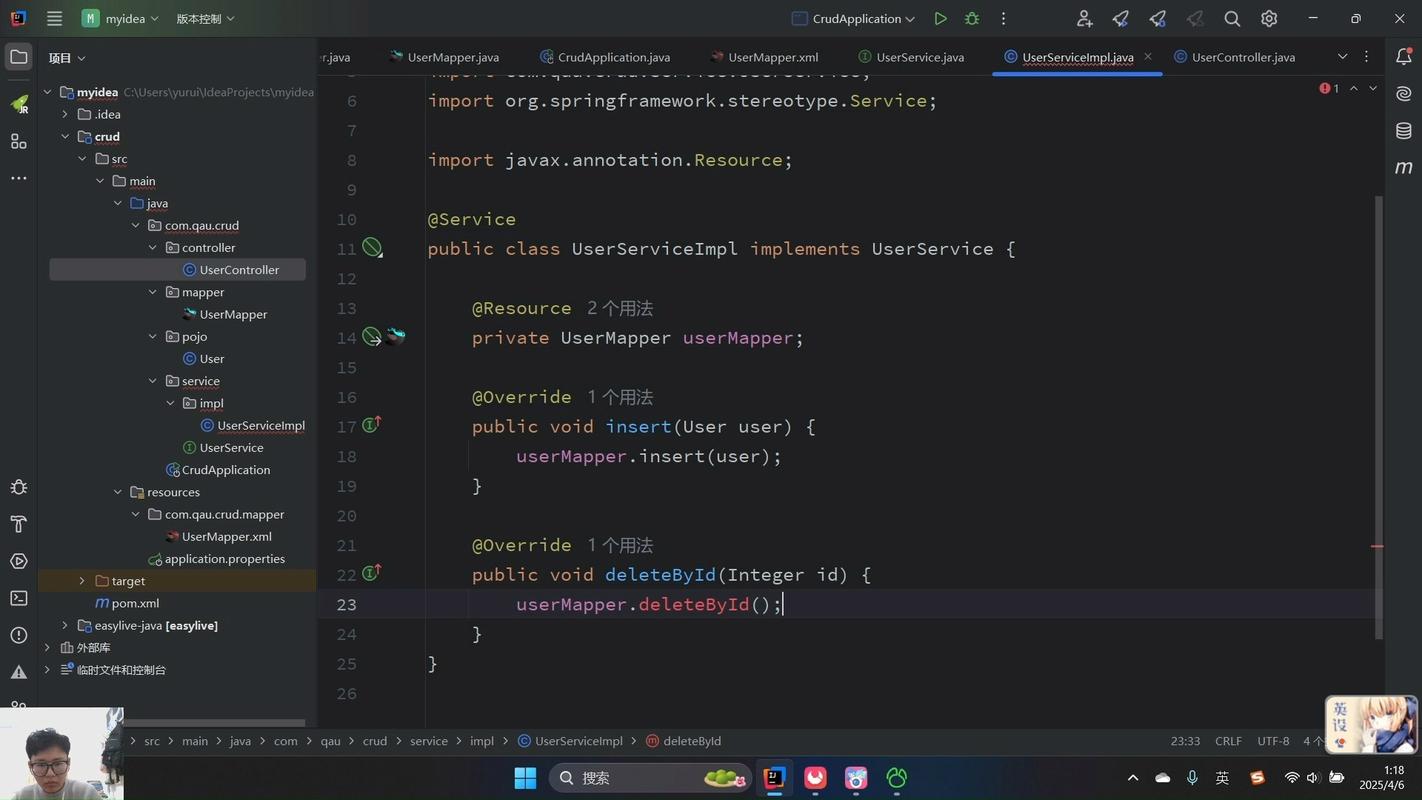Open the Problems tool window
Screen dimensions: 1422x800
(18, 633)
